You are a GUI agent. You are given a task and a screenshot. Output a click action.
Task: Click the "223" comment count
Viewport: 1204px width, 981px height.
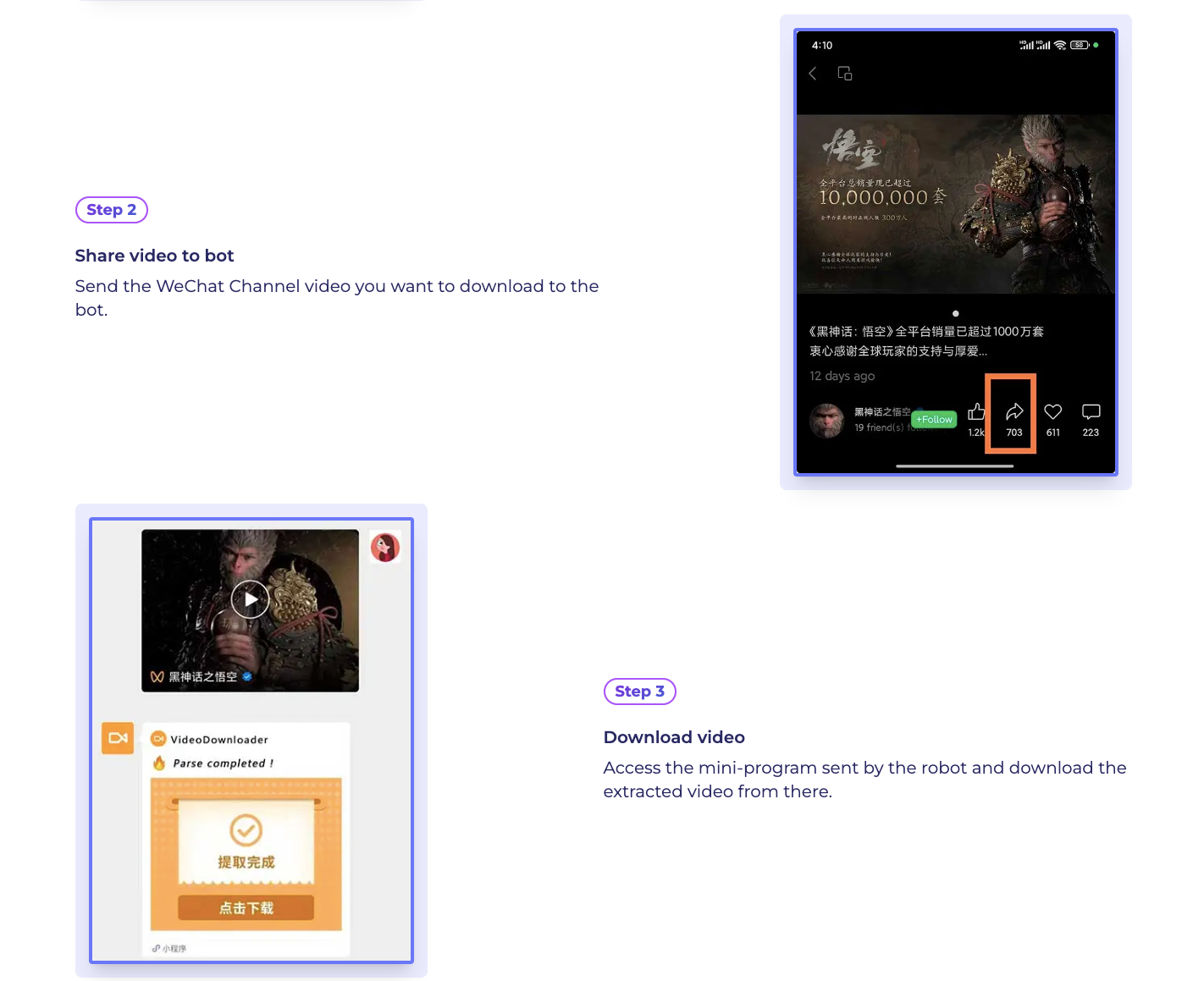tap(1091, 433)
